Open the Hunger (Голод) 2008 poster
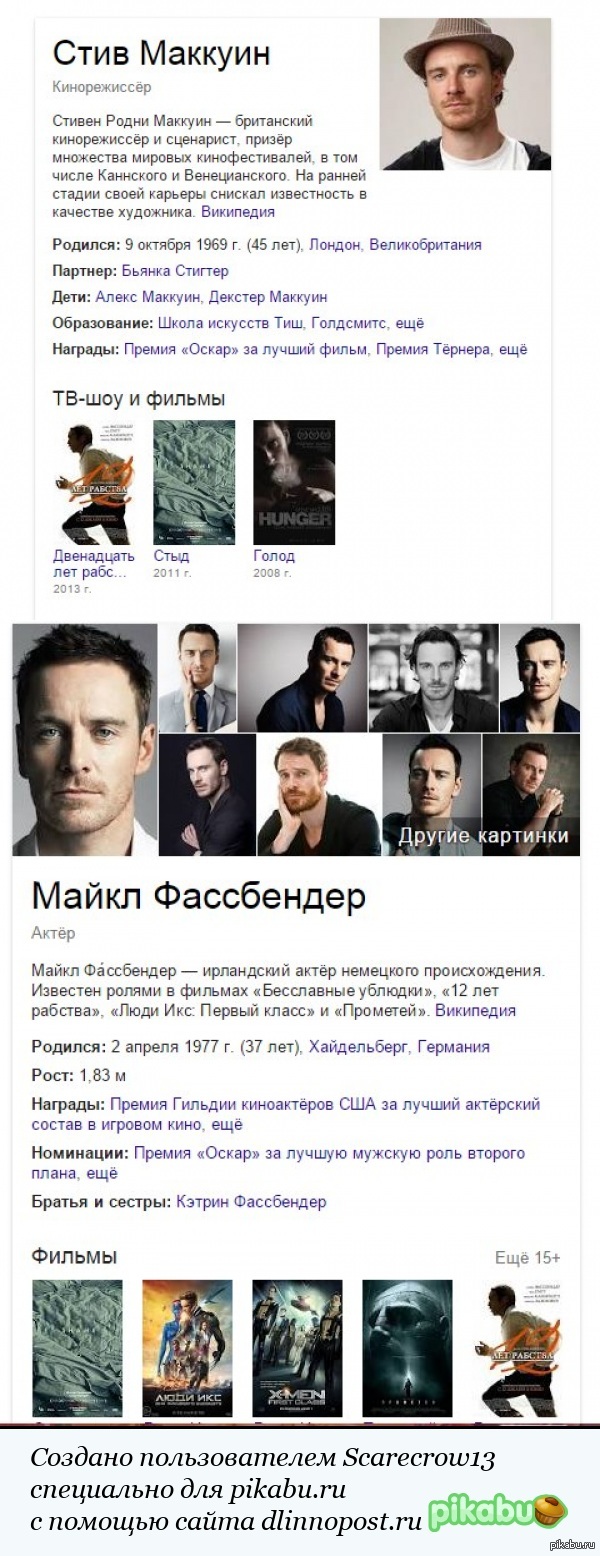This screenshot has width=600, height=1556. [294, 482]
